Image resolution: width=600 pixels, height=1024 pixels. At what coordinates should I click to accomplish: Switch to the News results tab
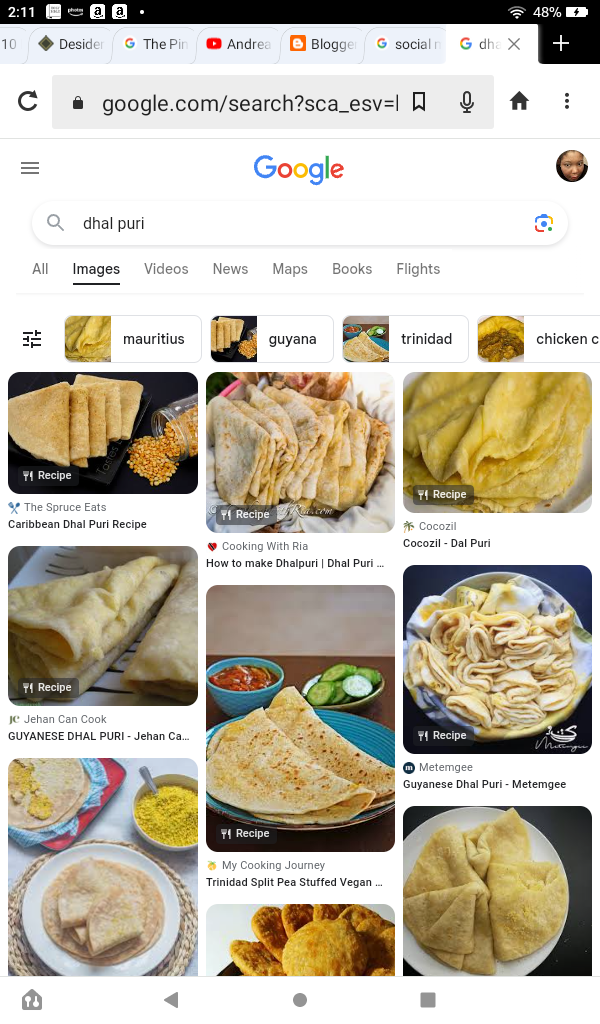tap(230, 269)
